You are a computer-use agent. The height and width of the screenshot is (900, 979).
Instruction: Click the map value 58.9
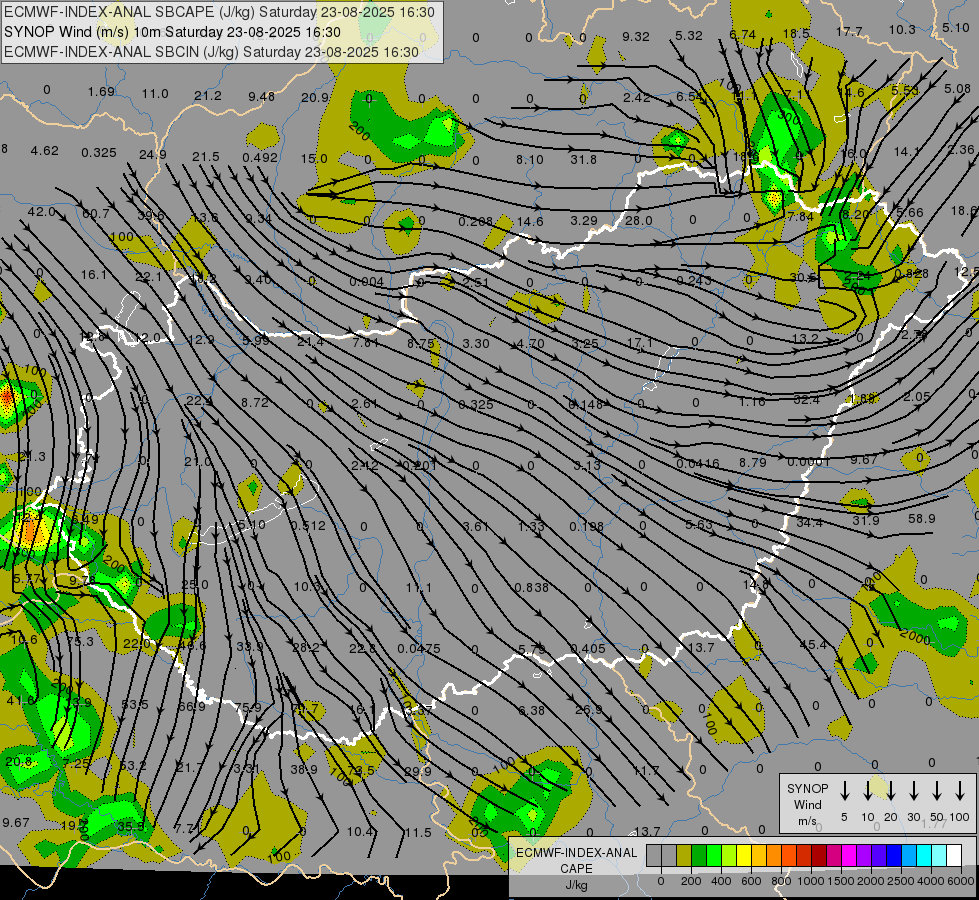coord(922,518)
